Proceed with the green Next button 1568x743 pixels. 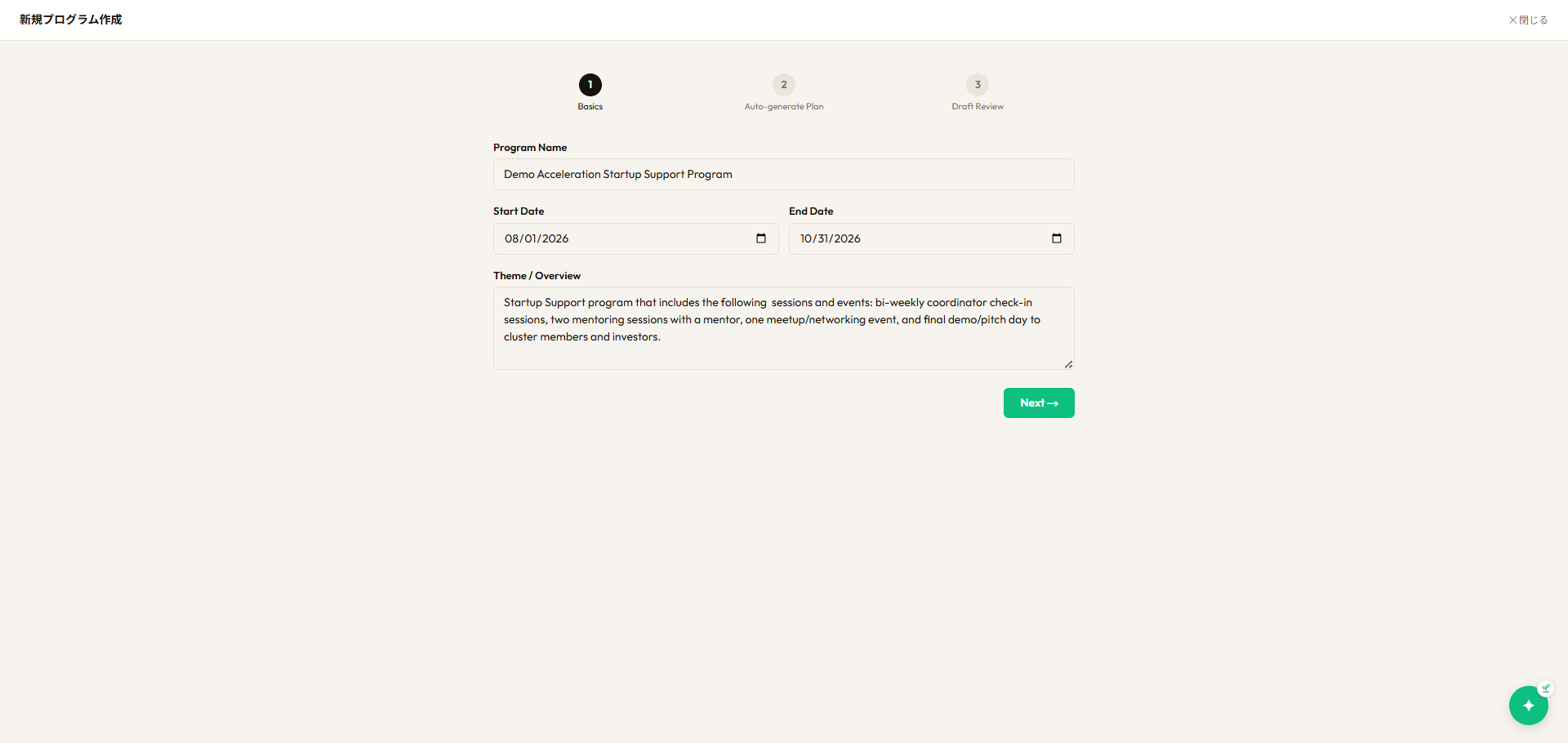[1039, 403]
